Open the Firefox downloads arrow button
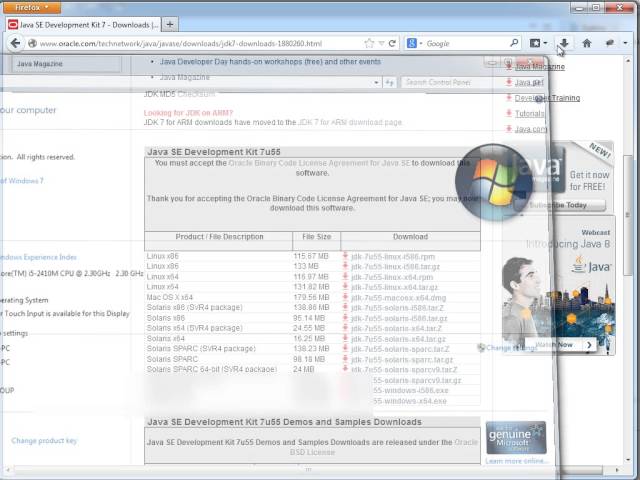 (564, 43)
